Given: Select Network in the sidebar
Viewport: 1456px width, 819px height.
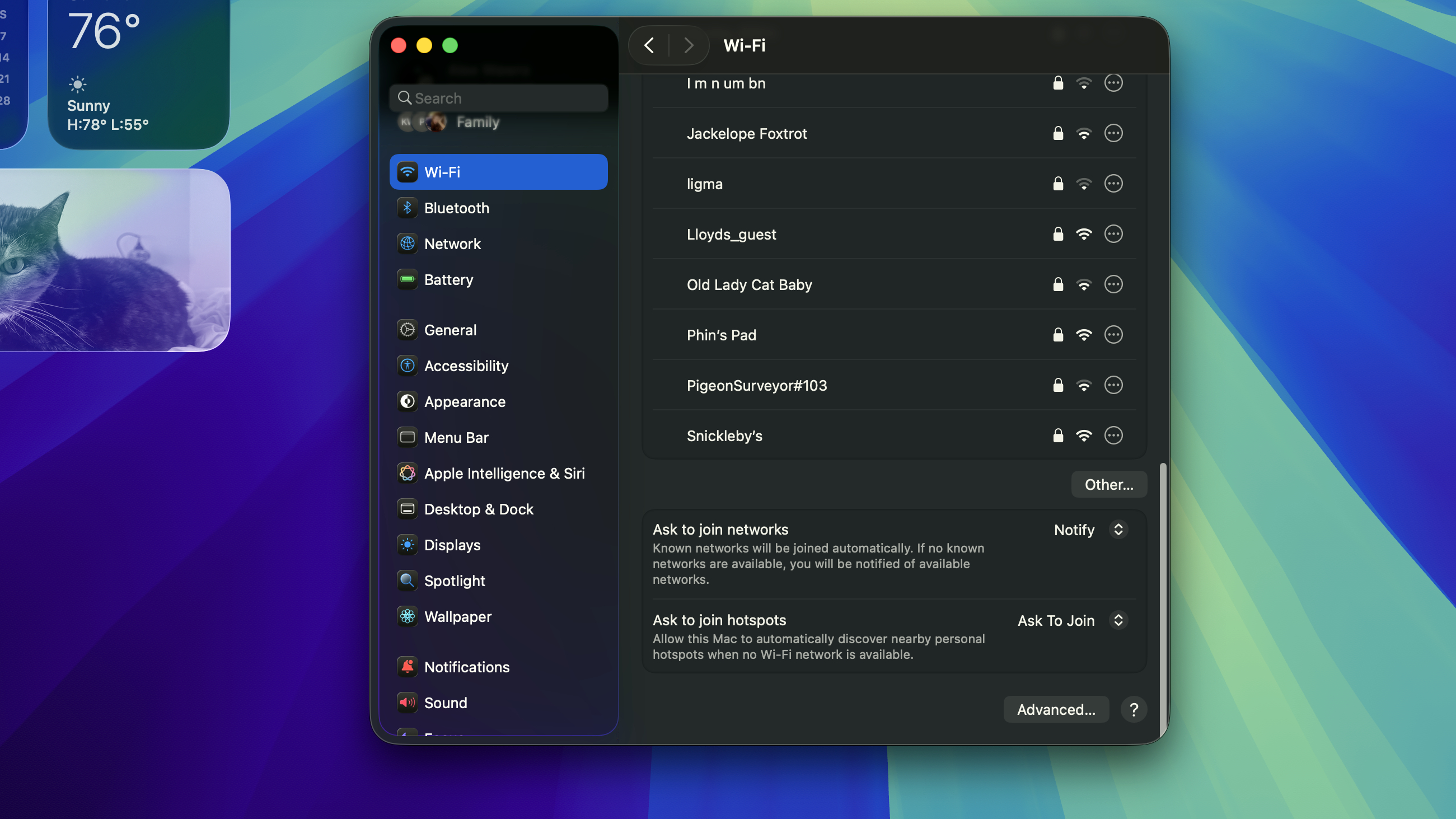Looking at the screenshot, I should coord(452,244).
